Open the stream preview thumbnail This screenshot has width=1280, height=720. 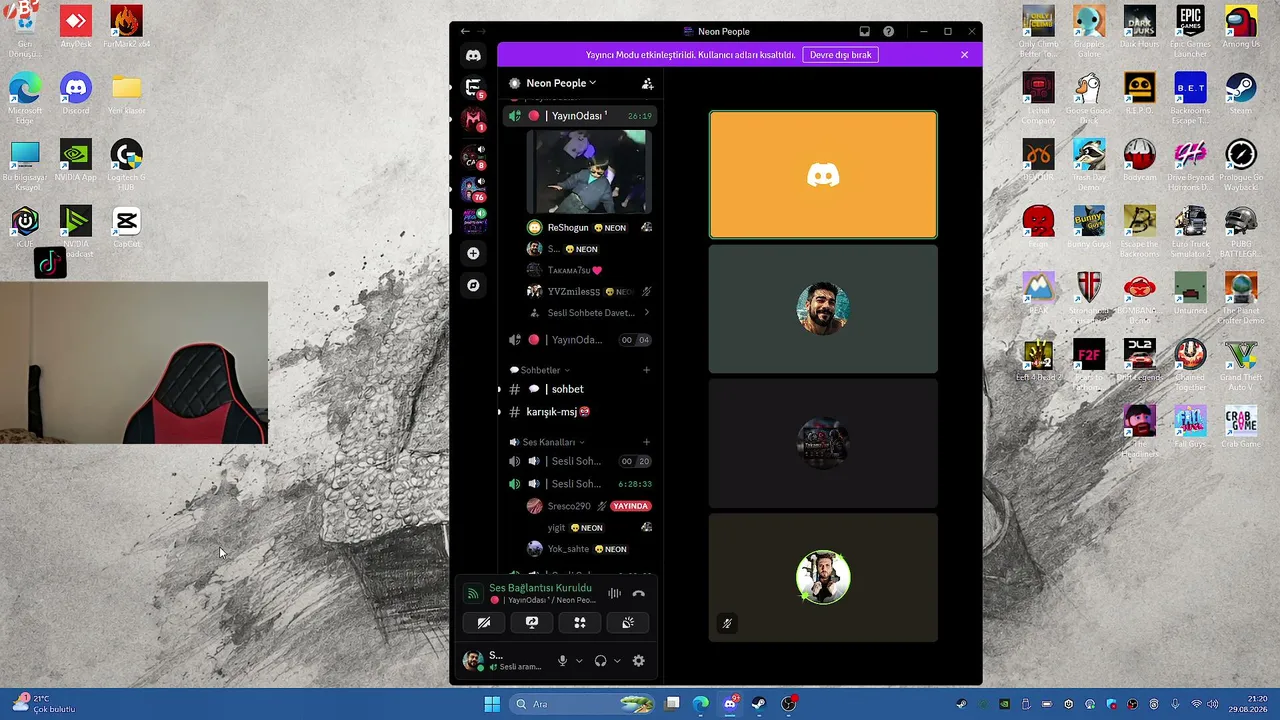coord(589,171)
